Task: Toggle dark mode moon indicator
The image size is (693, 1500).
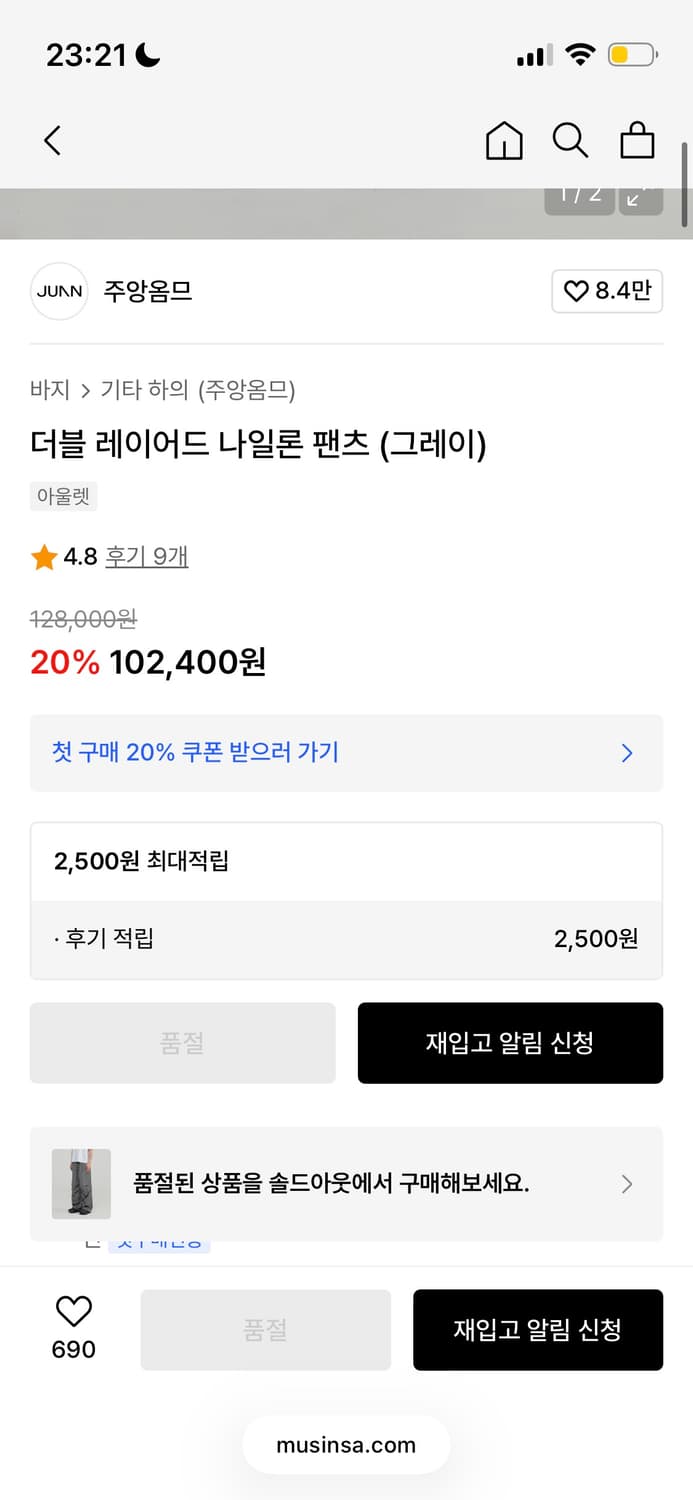Action: (x=146, y=57)
